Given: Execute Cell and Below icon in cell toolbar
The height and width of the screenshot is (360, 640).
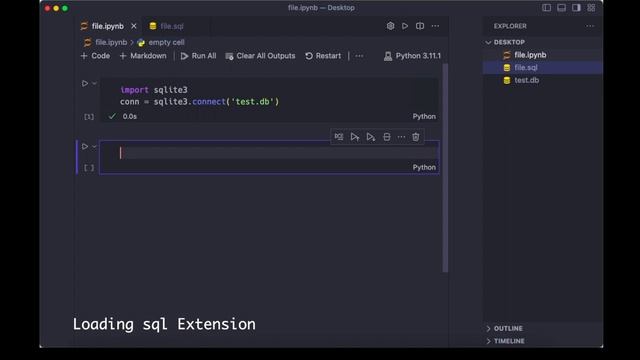Looking at the screenshot, I should (371, 137).
